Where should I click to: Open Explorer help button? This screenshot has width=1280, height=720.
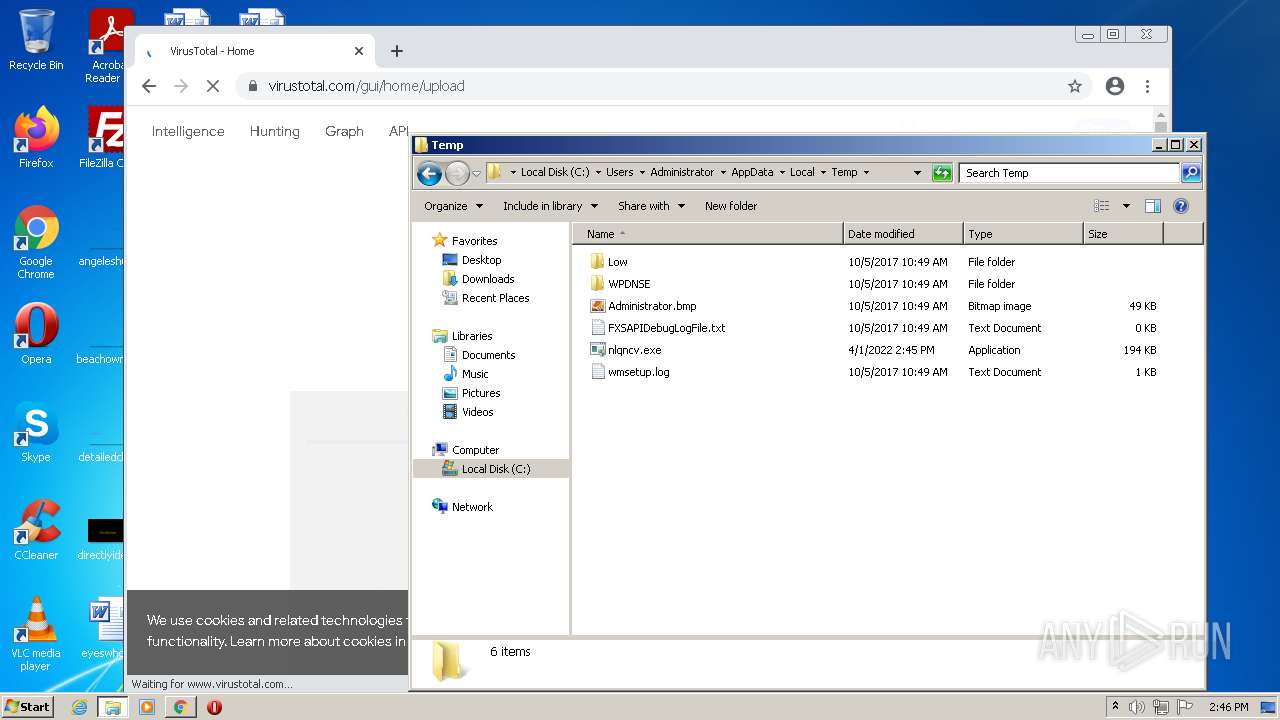click(x=1180, y=206)
